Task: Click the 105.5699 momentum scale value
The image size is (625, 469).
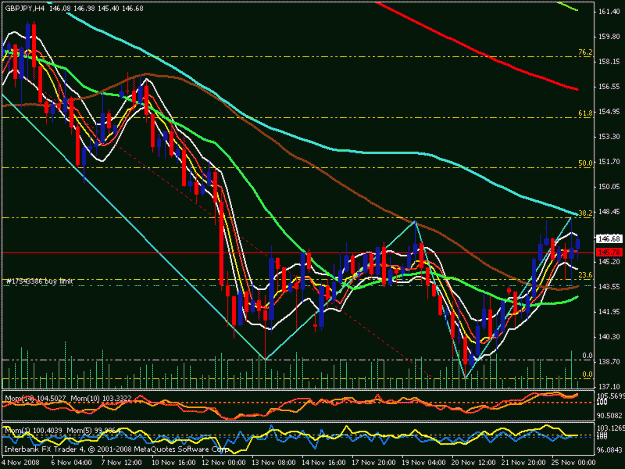Action: click(x=610, y=396)
